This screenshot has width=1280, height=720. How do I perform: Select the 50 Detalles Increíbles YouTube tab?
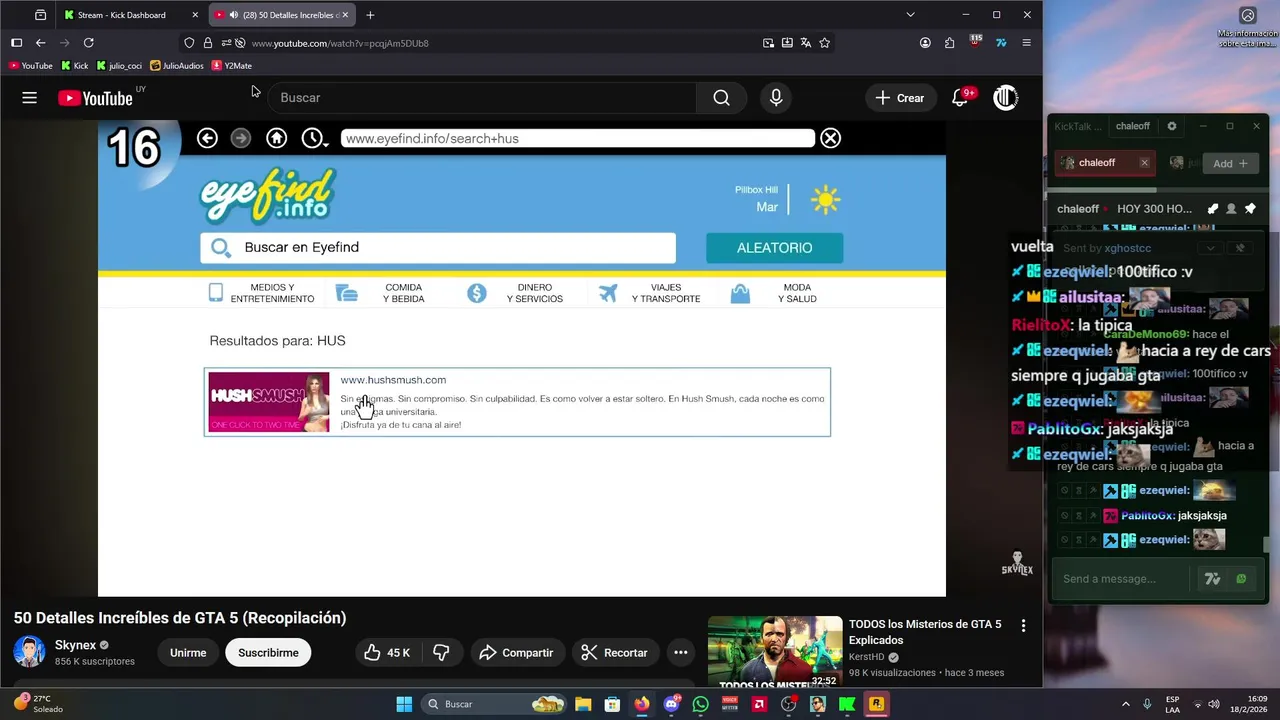click(x=281, y=15)
